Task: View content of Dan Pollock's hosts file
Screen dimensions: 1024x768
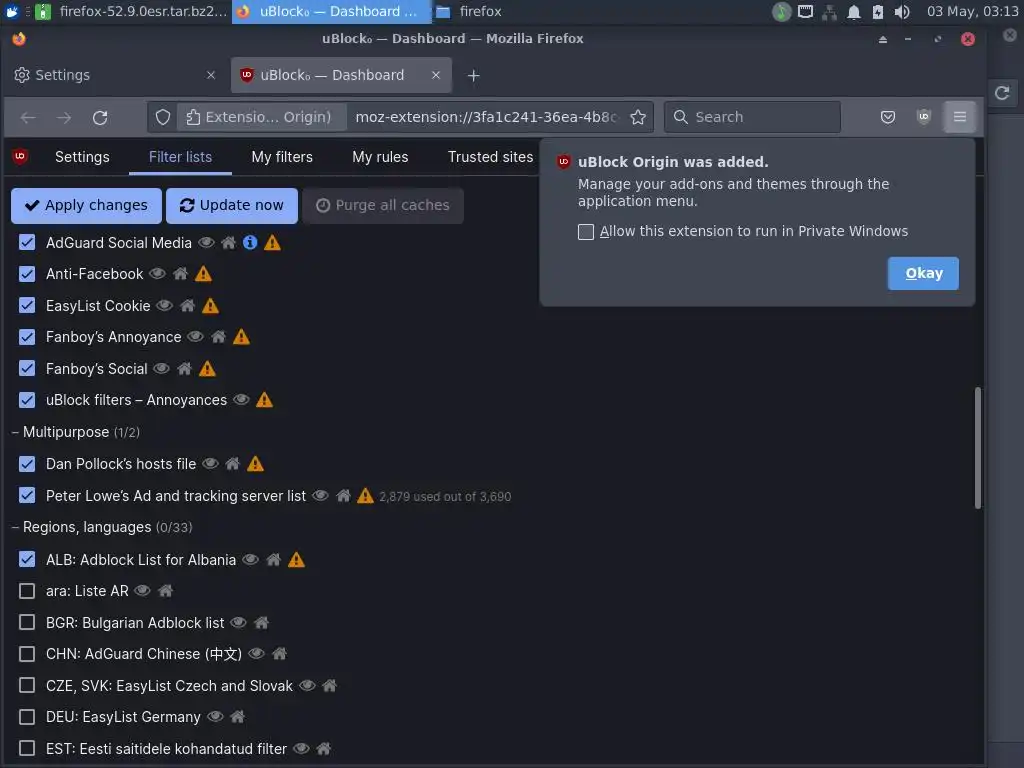Action: [210, 464]
